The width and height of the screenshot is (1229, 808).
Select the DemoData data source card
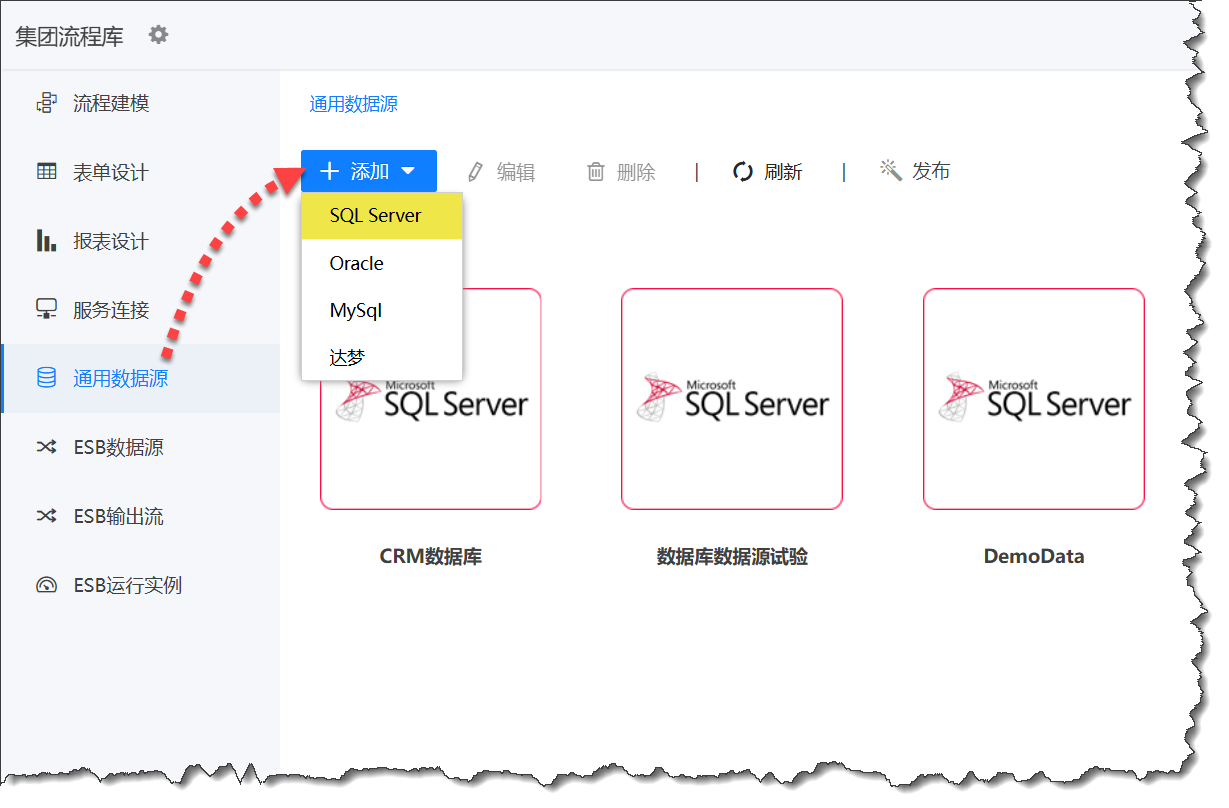(x=1033, y=400)
